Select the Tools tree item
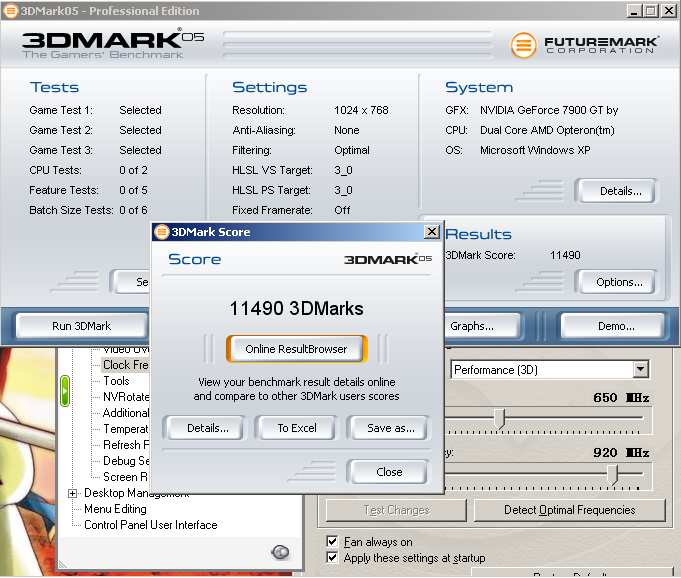The width and height of the screenshot is (681, 578). pos(116,381)
